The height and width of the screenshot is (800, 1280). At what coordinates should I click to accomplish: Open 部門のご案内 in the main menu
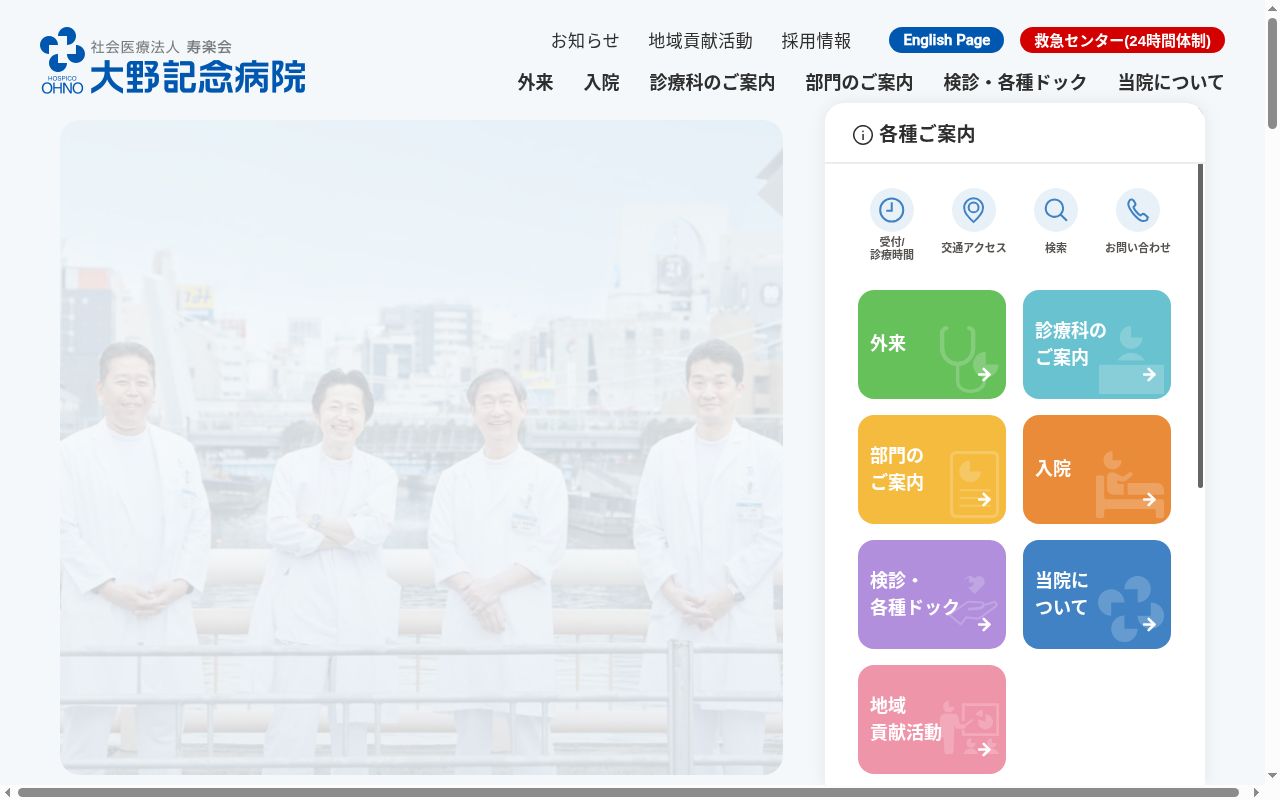click(859, 83)
